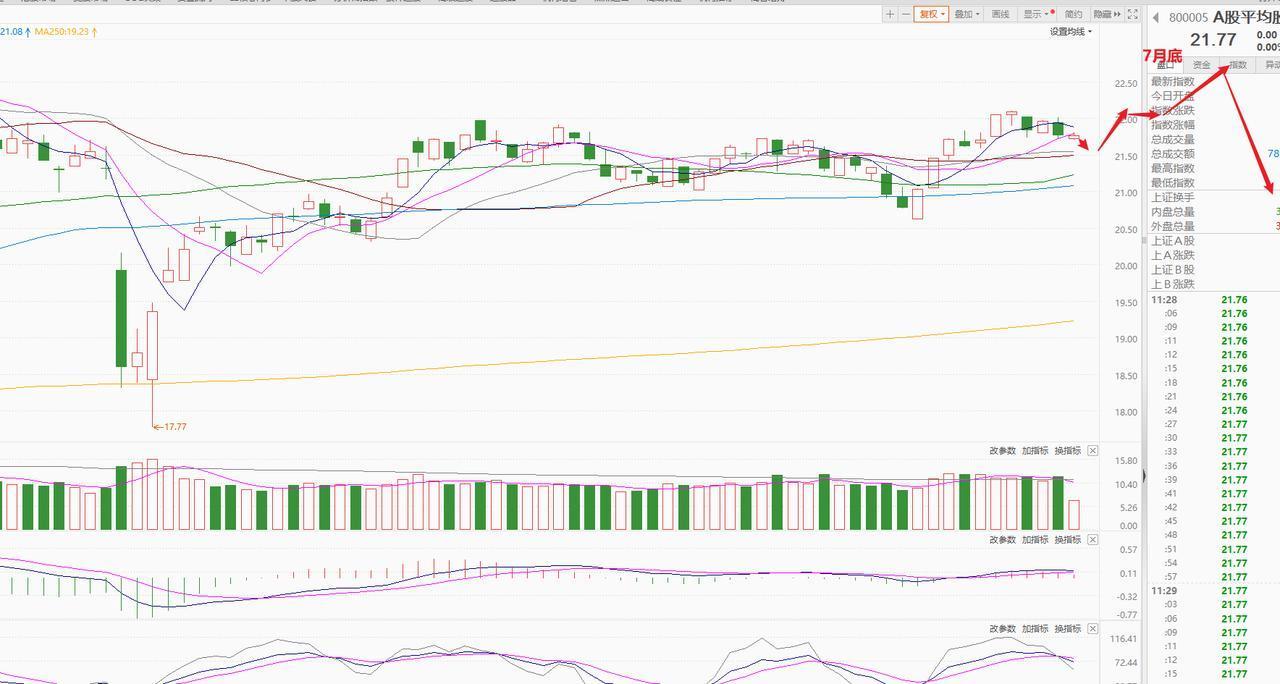Click 加指标 in volume panel
The image size is (1280, 684).
pos(1035,451)
